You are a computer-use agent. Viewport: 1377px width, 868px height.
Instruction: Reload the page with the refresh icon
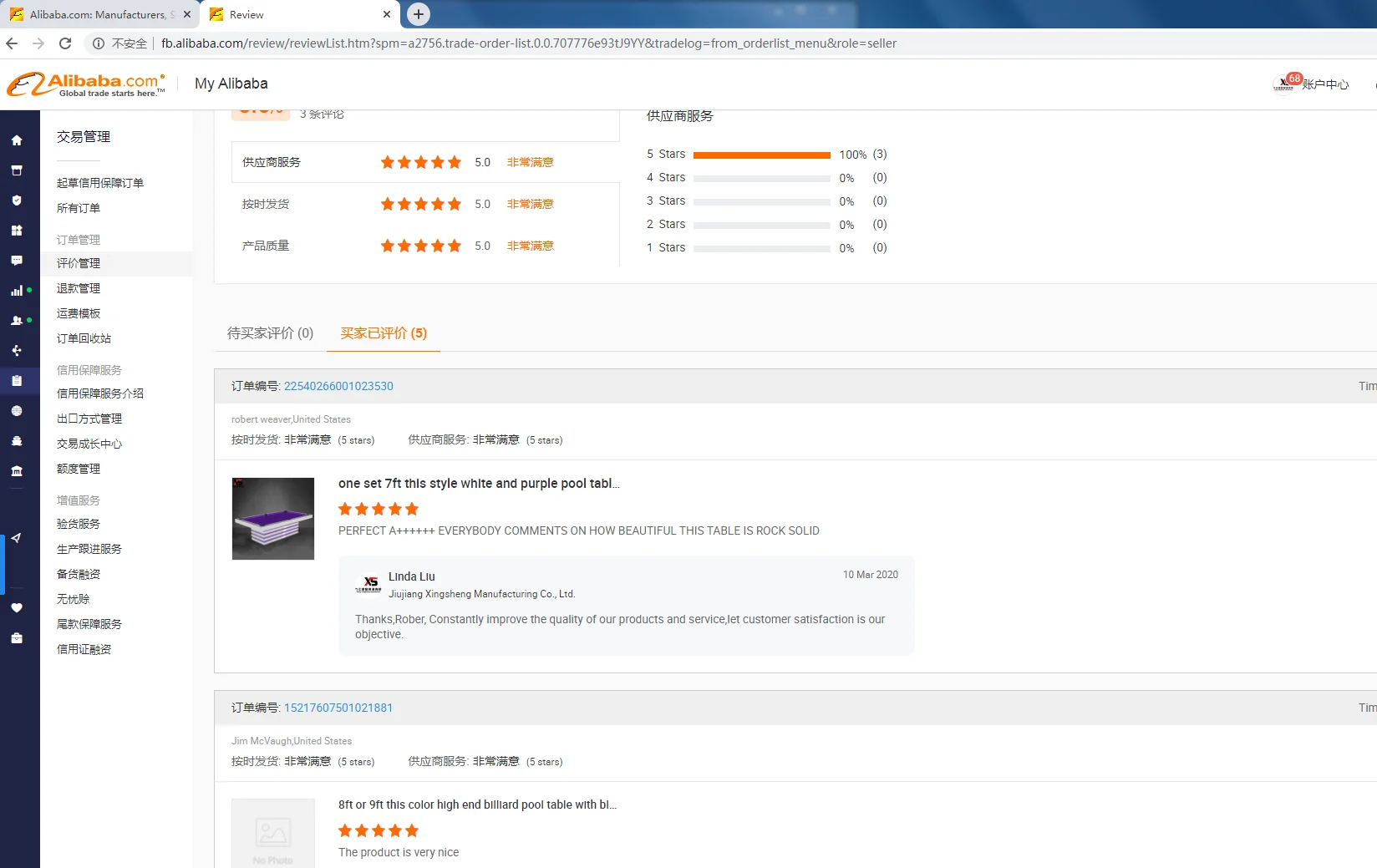[65, 43]
